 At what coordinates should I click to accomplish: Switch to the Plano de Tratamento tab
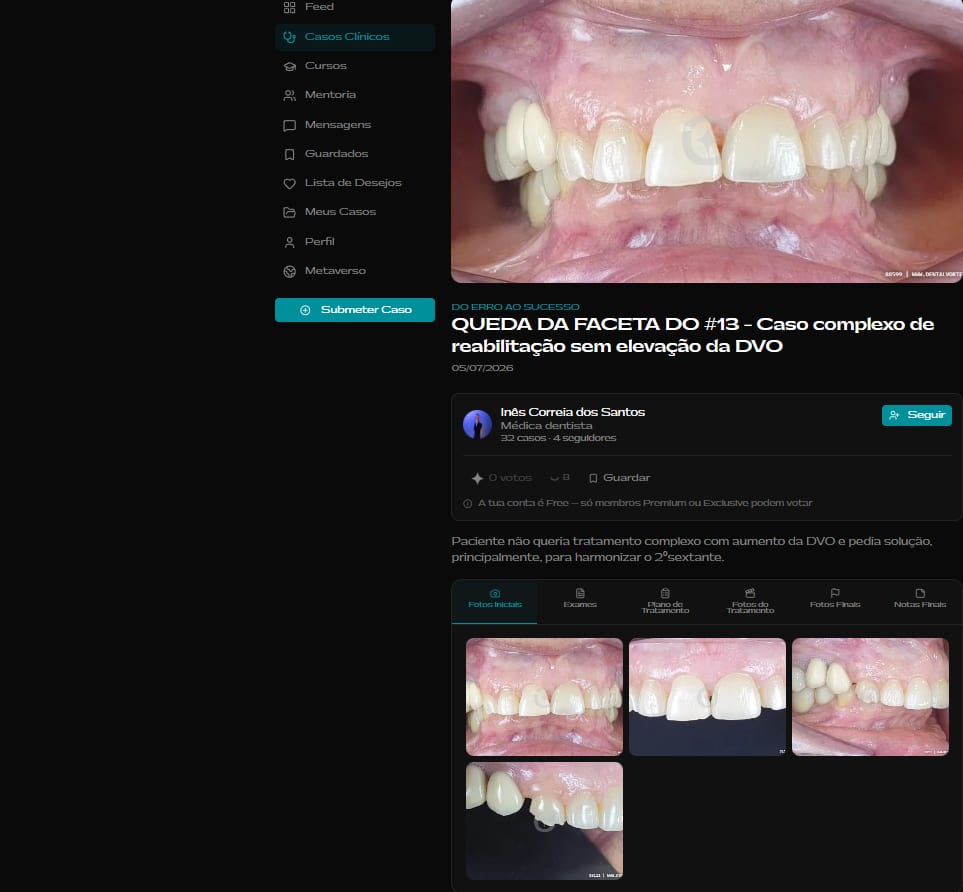(665, 601)
